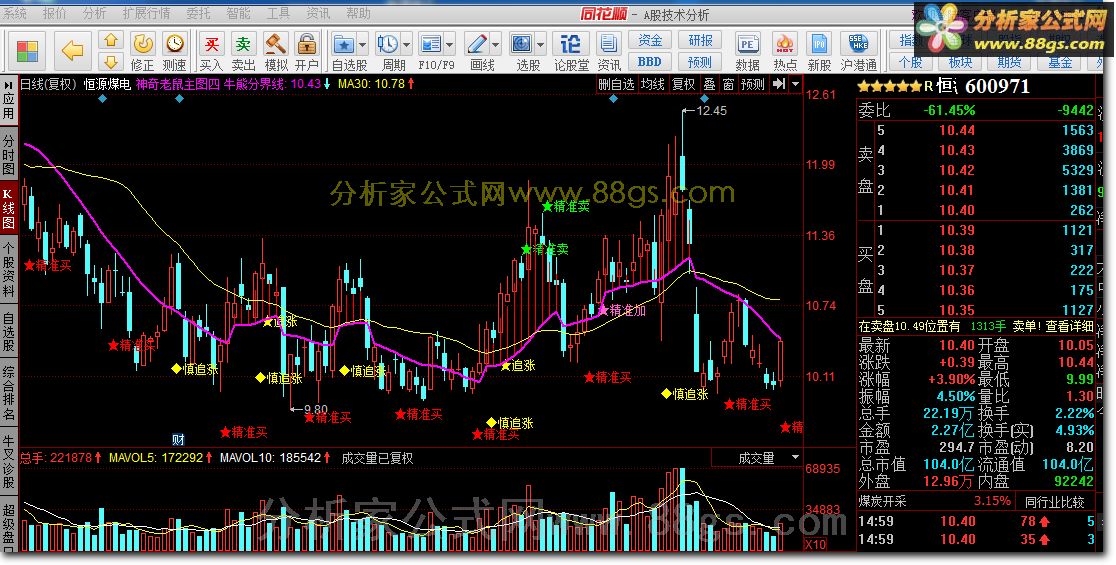The width and height of the screenshot is (1116, 565).
Task: Click the 研报 toolbar button
Action: click(699, 41)
